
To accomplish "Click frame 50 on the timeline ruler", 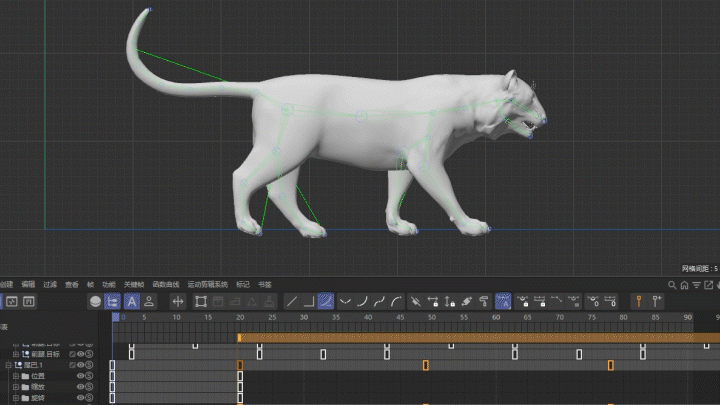I will tap(432, 317).
